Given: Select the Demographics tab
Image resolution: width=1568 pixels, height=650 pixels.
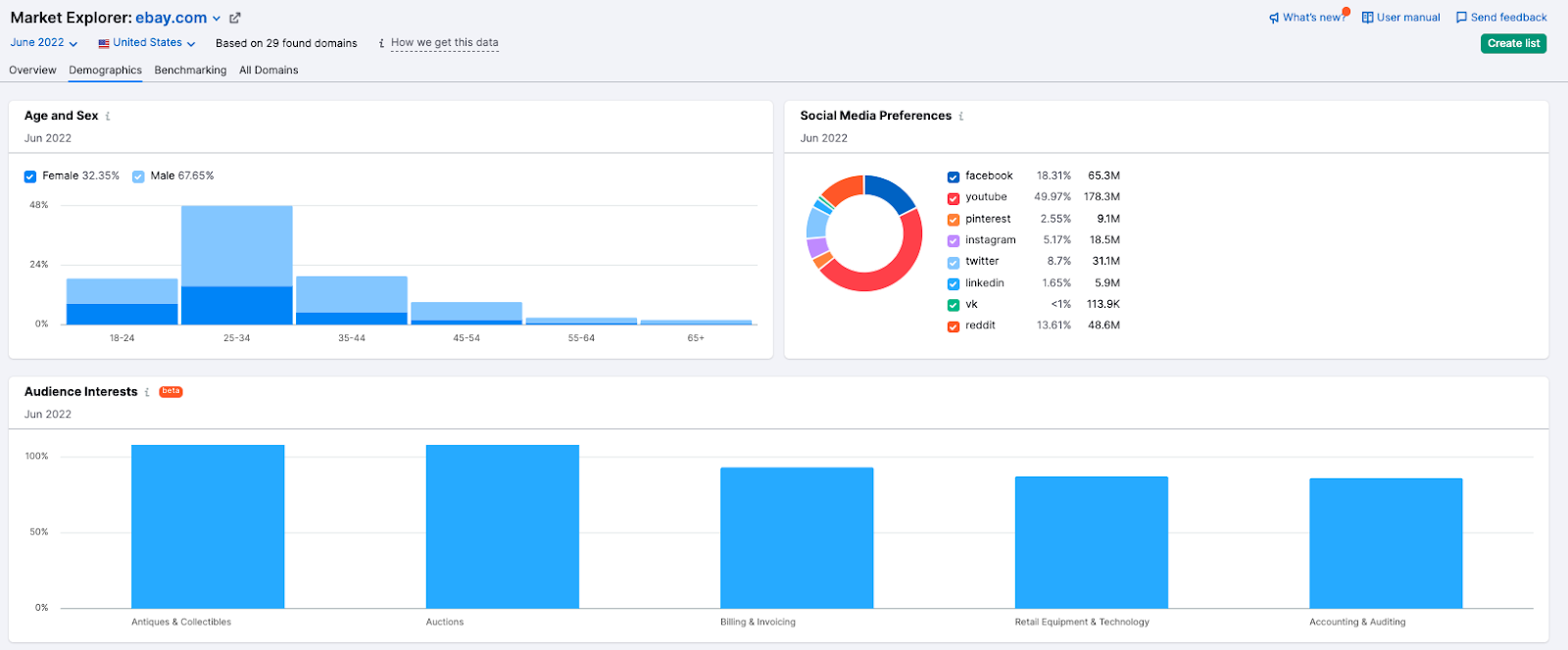Looking at the screenshot, I should 105,71.
